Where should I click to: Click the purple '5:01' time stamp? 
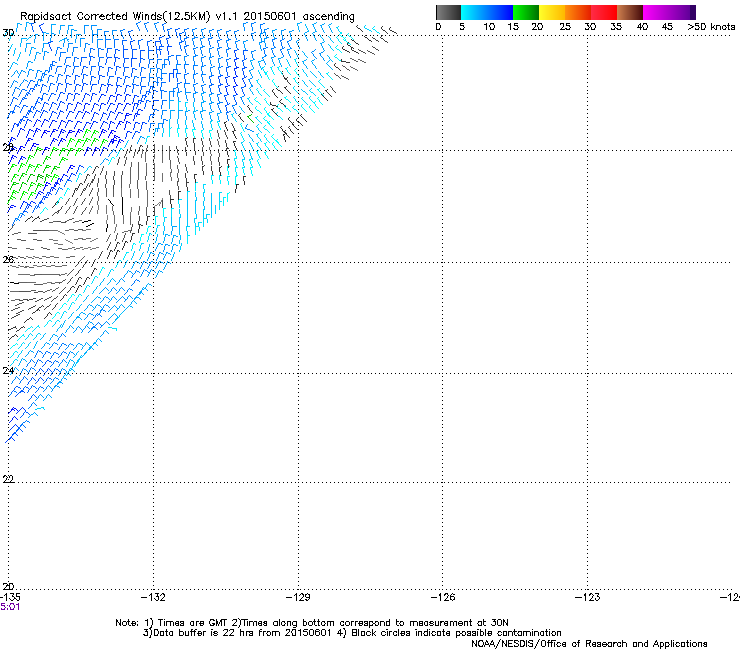click(x=10, y=607)
